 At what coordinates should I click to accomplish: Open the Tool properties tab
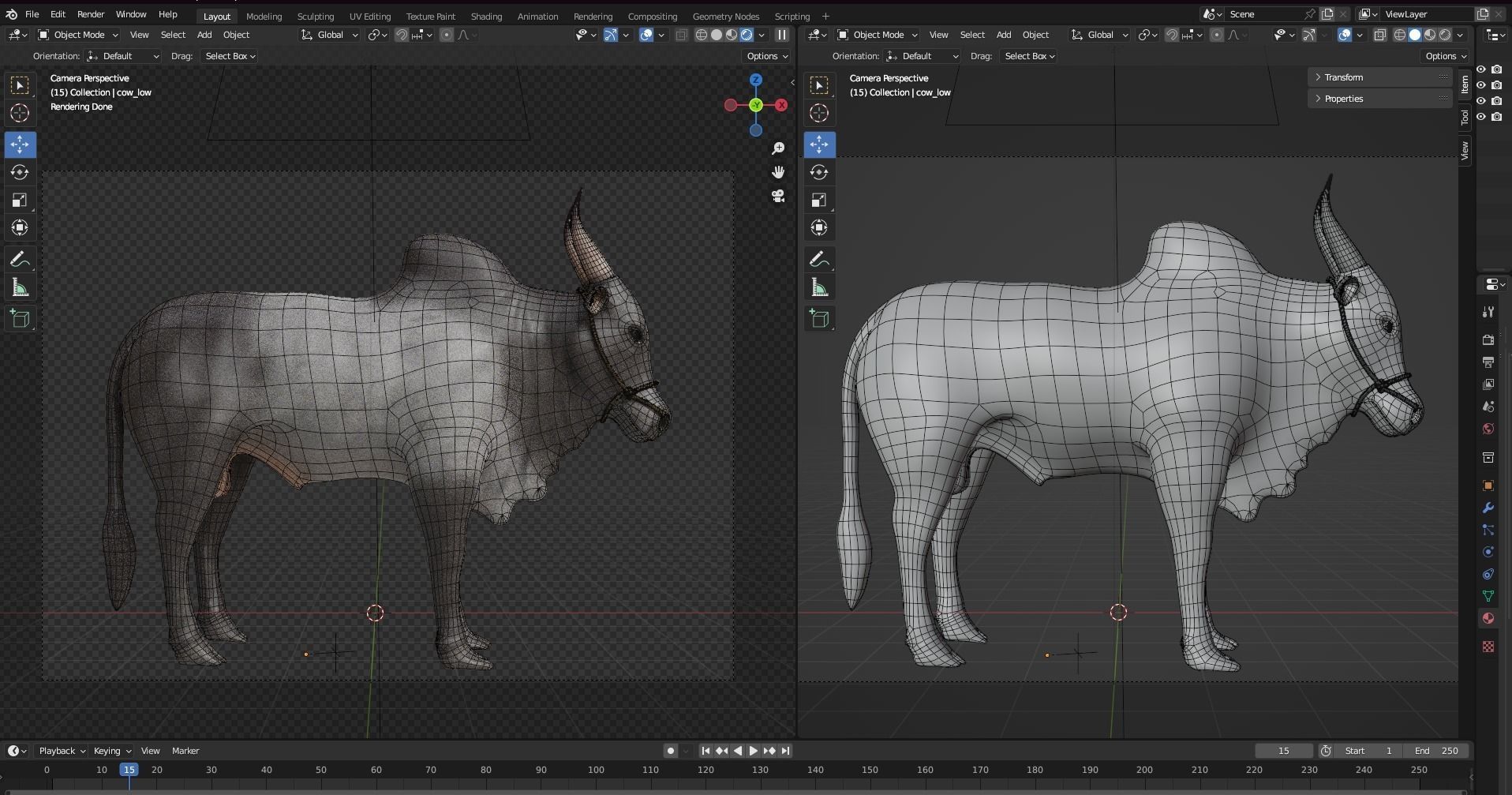[1488, 312]
